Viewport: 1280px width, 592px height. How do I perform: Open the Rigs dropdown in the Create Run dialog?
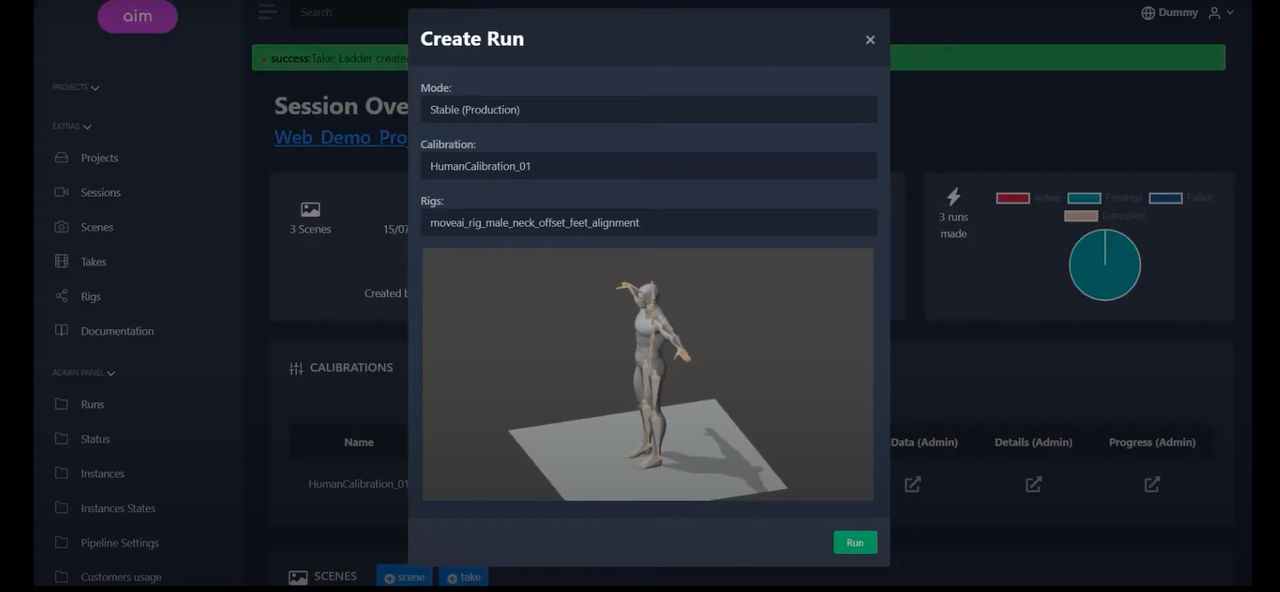click(x=649, y=223)
